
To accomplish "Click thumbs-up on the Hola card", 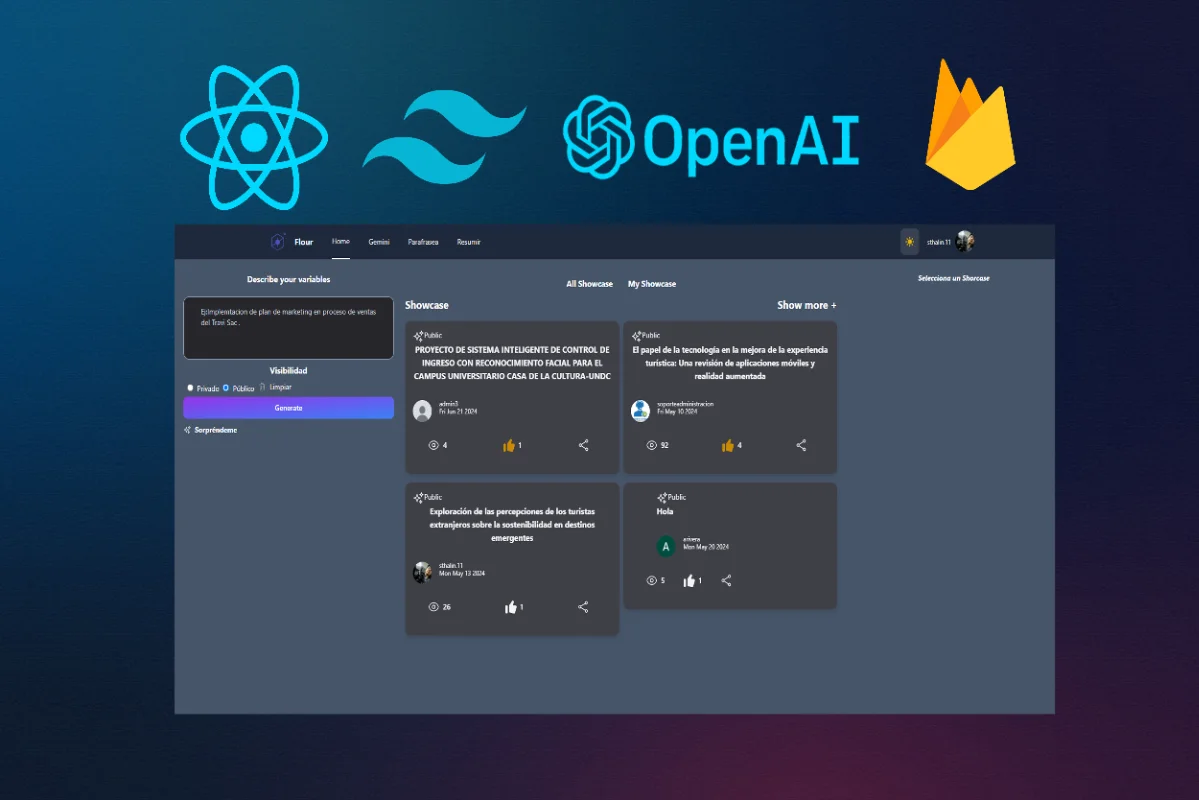I will (689, 580).
